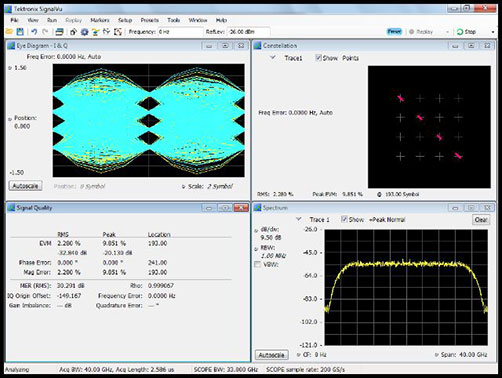Image resolution: width=502 pixels, height=378 pixels.
Task: Click the yellow-blue acquire icon in toolbar
Action: [x=96, y=32]
